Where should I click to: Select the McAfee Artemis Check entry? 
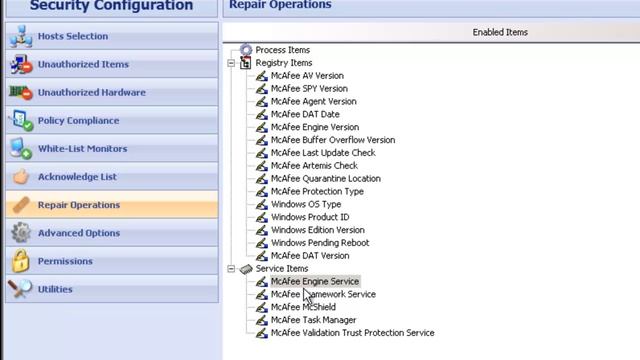pyautogui.click(x=314, y=166)
